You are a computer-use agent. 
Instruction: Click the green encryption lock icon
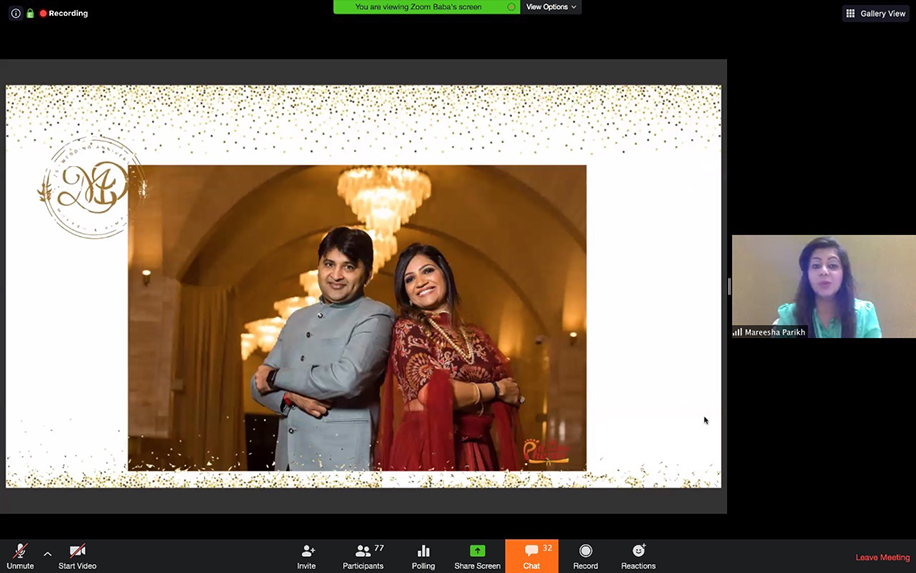(30, 13)
